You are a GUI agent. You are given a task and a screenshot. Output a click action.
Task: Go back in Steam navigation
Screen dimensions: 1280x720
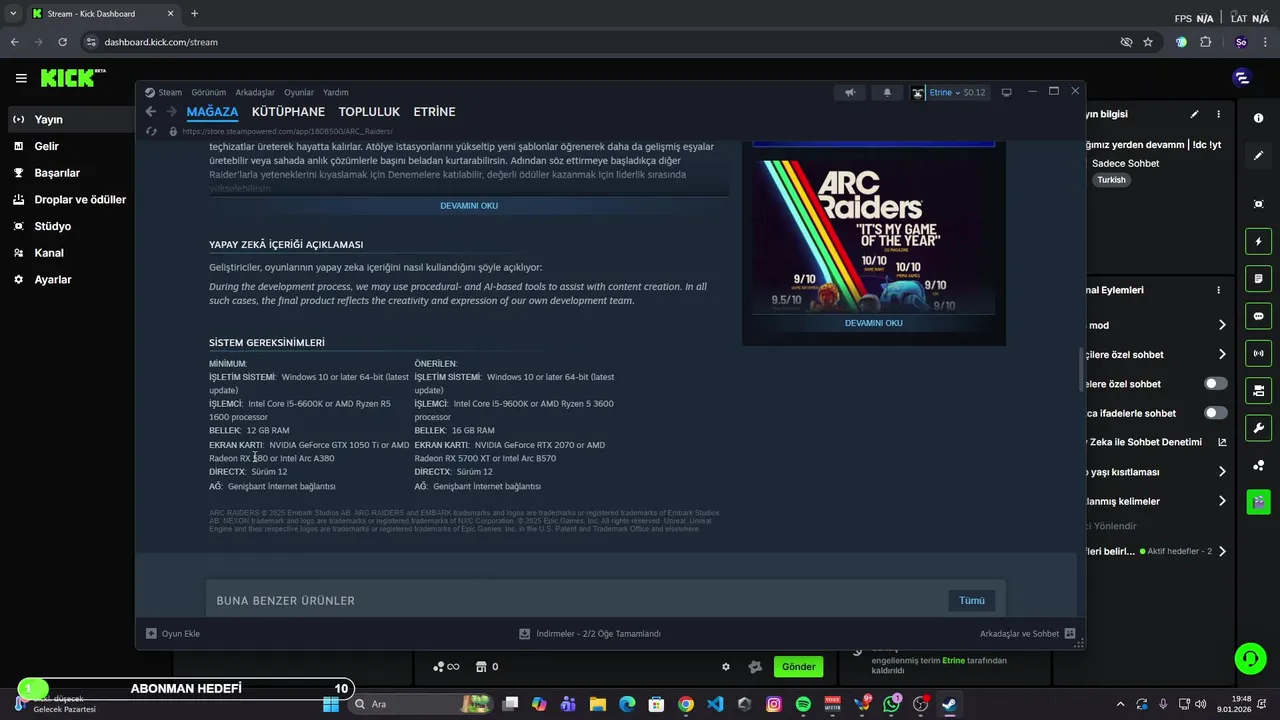(151, 112)
